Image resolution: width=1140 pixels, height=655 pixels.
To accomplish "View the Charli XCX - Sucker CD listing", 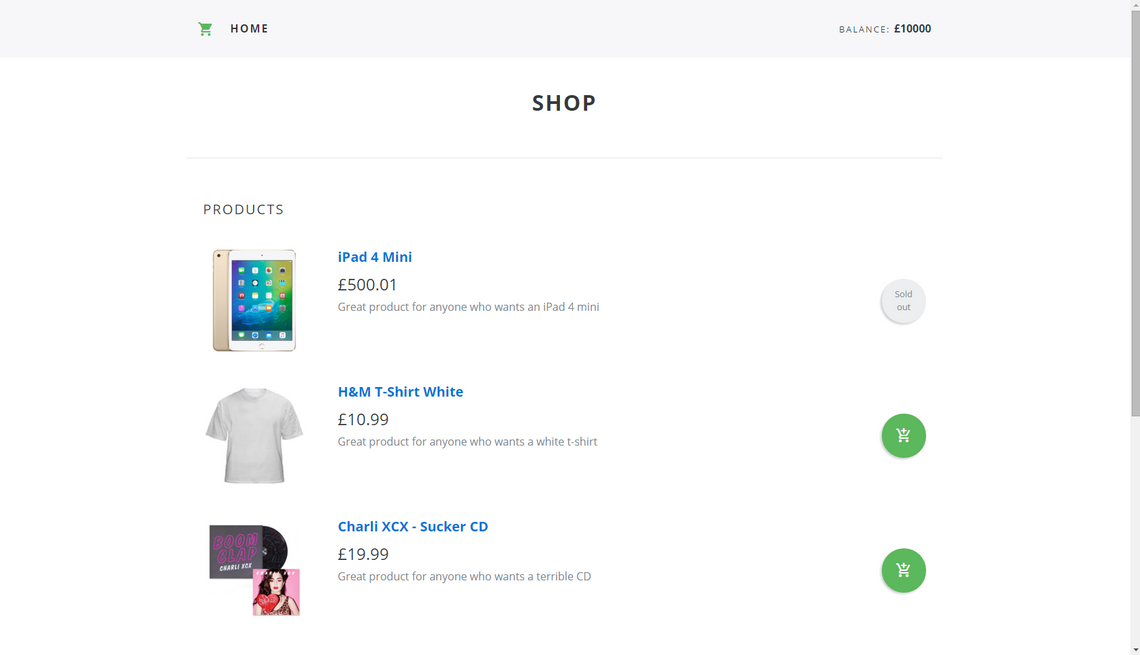I will coord(413,526).
